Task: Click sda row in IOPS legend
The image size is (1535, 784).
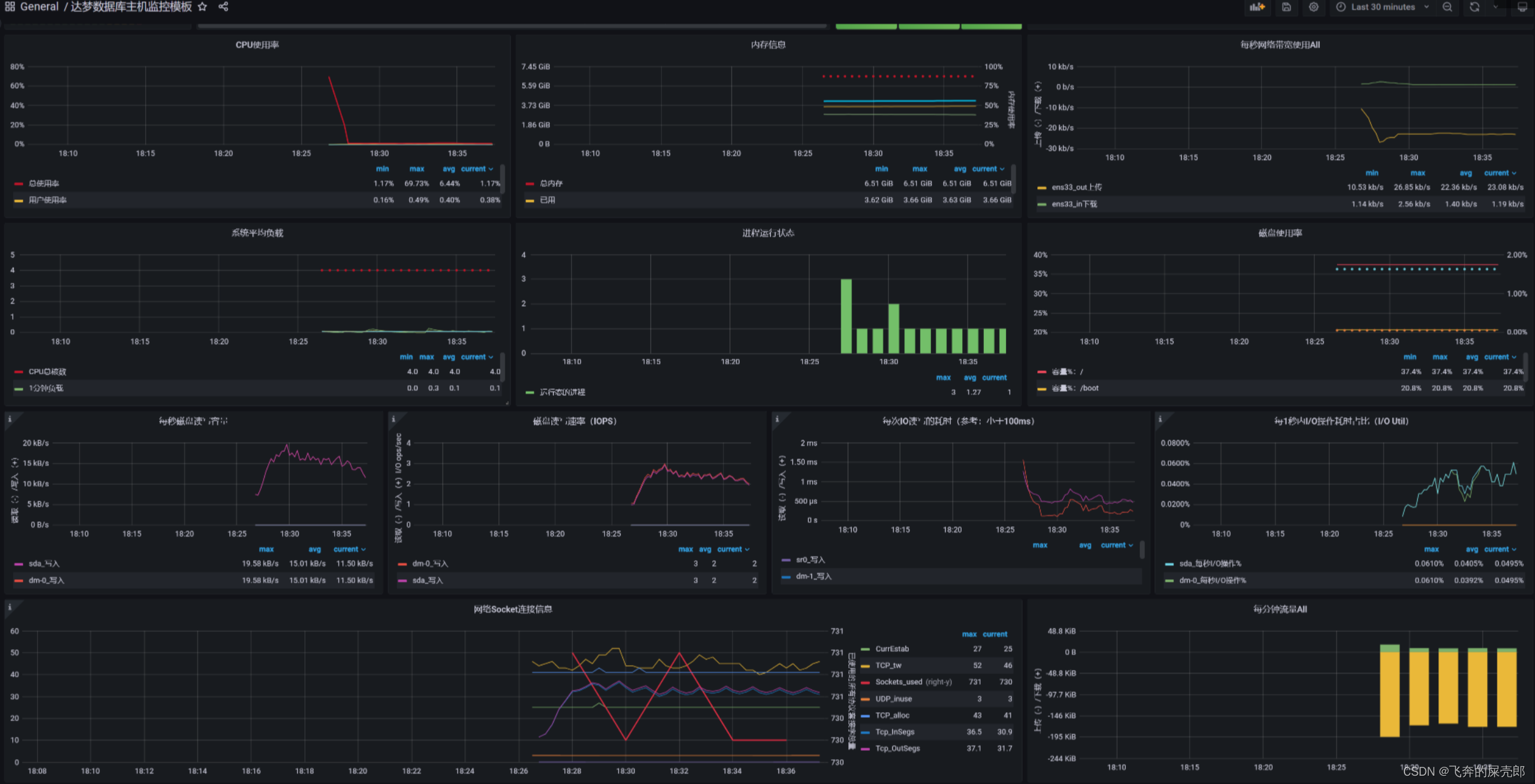Action: (577, 580)
